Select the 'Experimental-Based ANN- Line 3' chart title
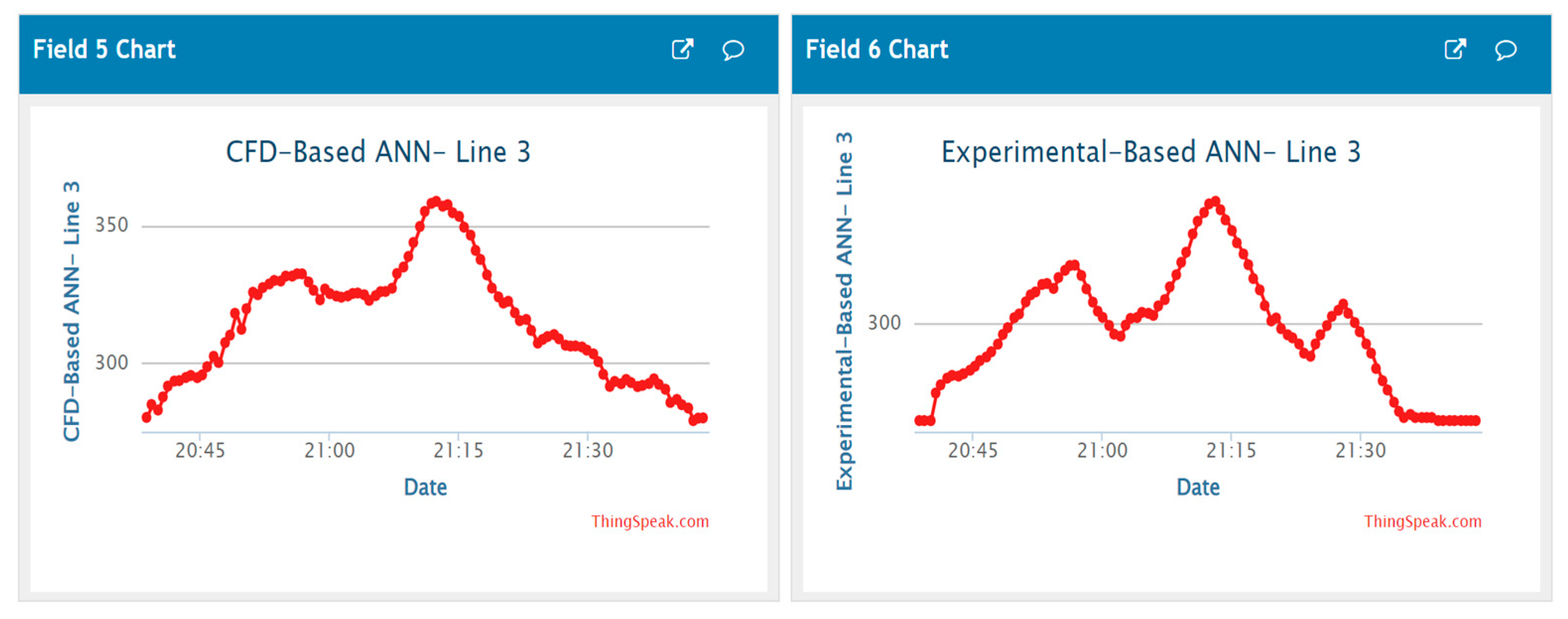Image resolution: width=1568 pixels, height=619 pixels. pyautogui.click(x=1150, y=152)
